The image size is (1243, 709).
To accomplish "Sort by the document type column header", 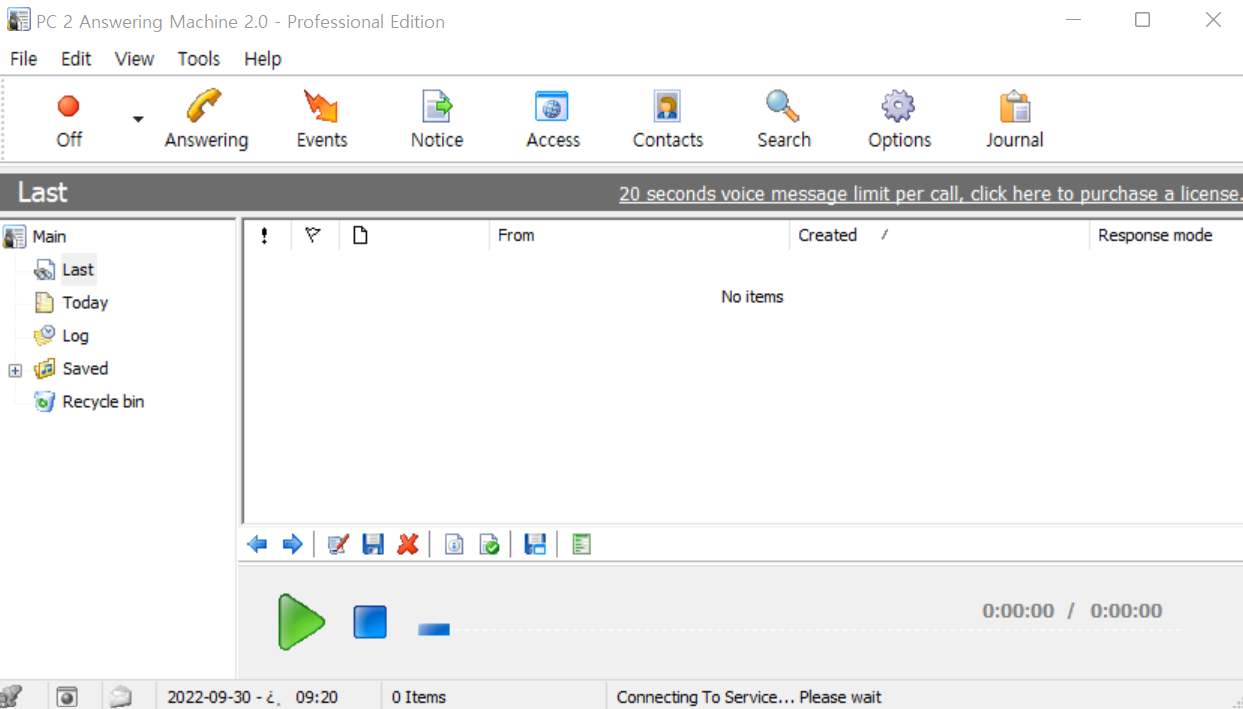I will point(414,236).
